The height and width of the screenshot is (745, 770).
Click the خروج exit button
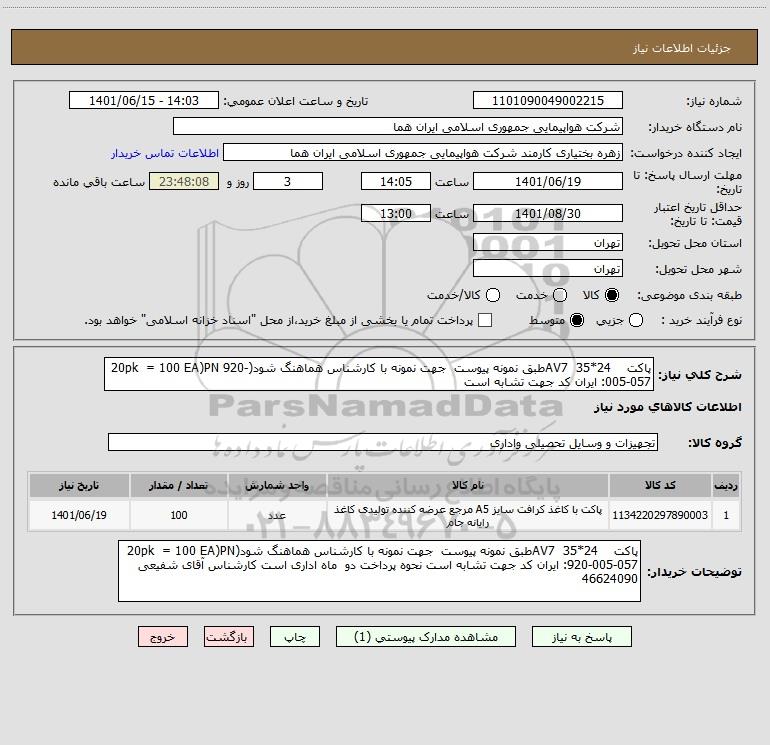coord(163,637)
